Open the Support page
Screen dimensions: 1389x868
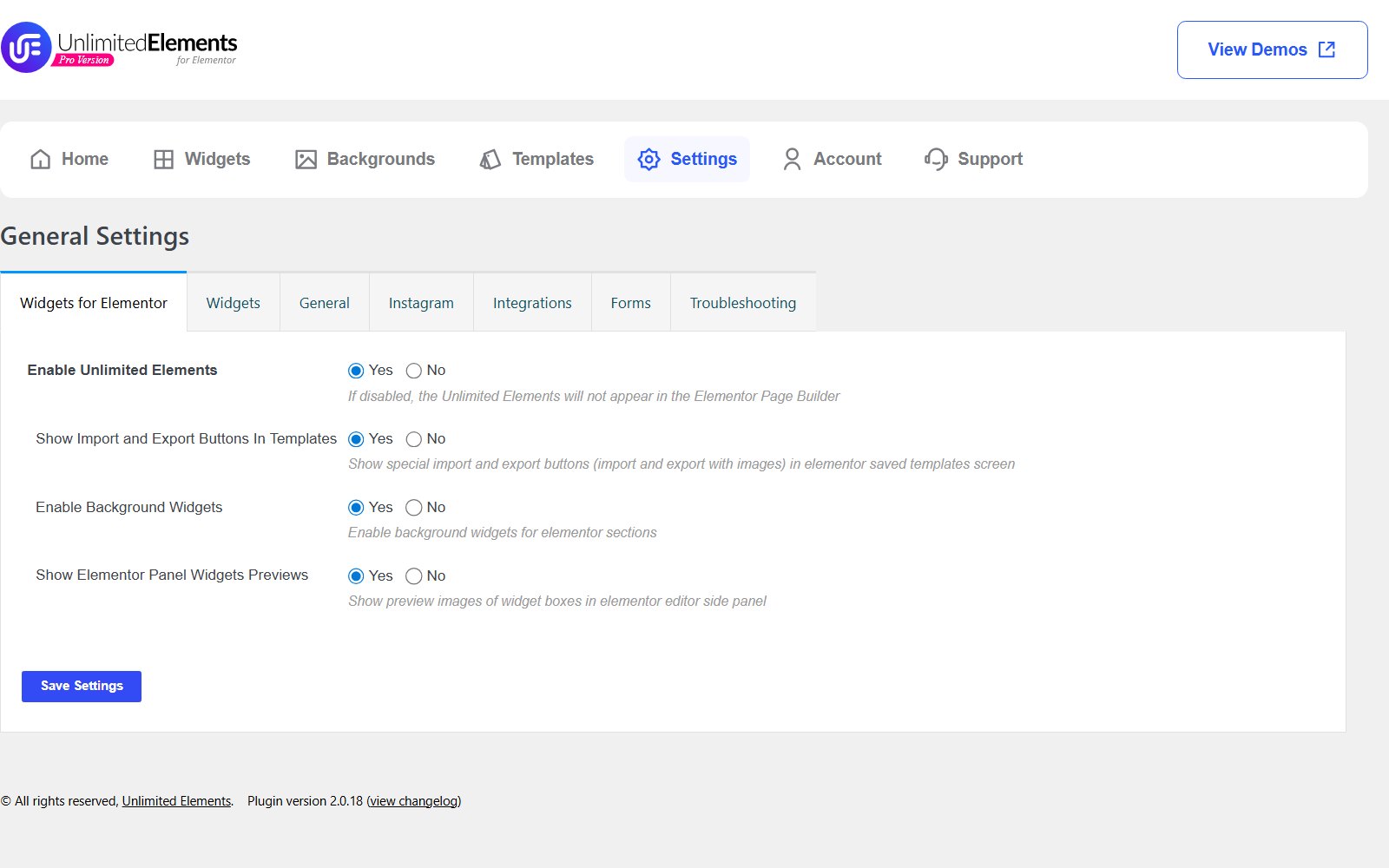[x=973, y=159]
